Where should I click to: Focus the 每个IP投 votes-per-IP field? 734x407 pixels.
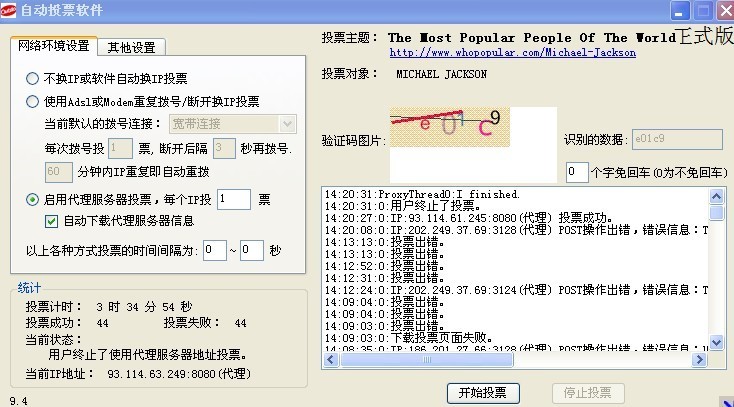coord(233,200)
